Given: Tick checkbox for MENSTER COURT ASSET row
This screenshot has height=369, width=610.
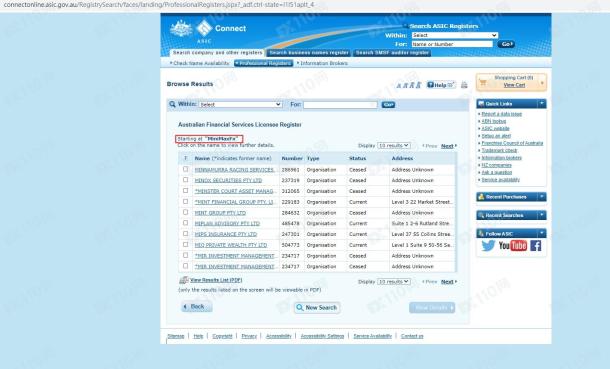Looking at the screenshot, I should pyautogui.click(x=186, y=191).
